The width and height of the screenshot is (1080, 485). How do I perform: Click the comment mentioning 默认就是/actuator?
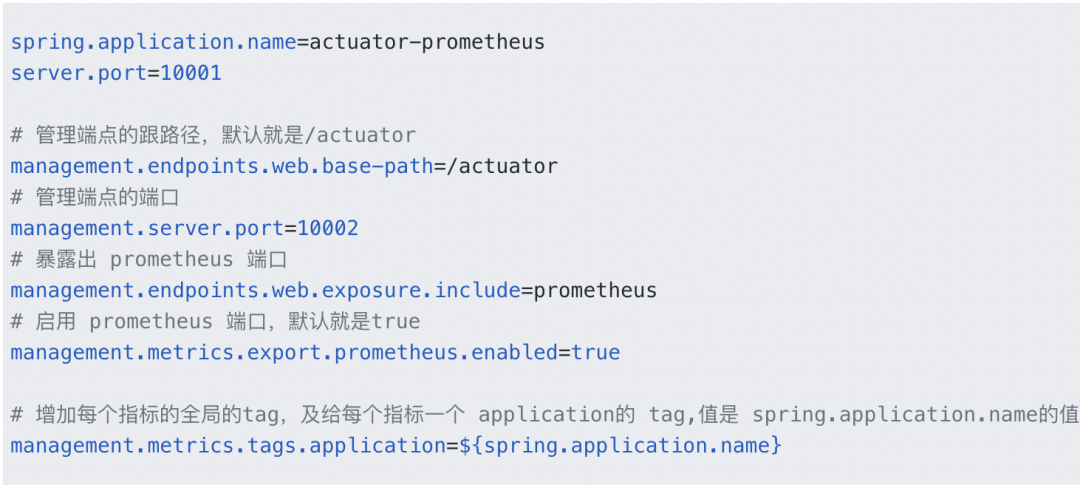[213, 135]
